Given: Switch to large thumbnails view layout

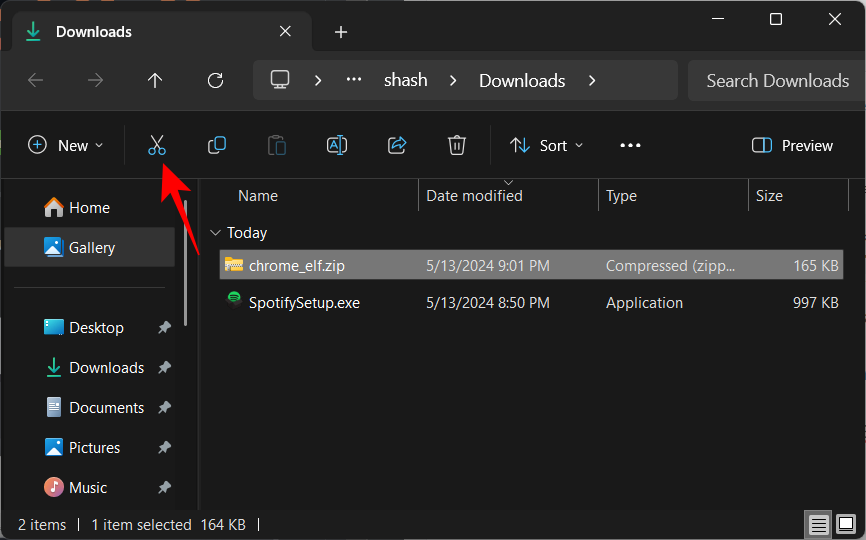Looking at the screenshot, I should pos(846,524).
